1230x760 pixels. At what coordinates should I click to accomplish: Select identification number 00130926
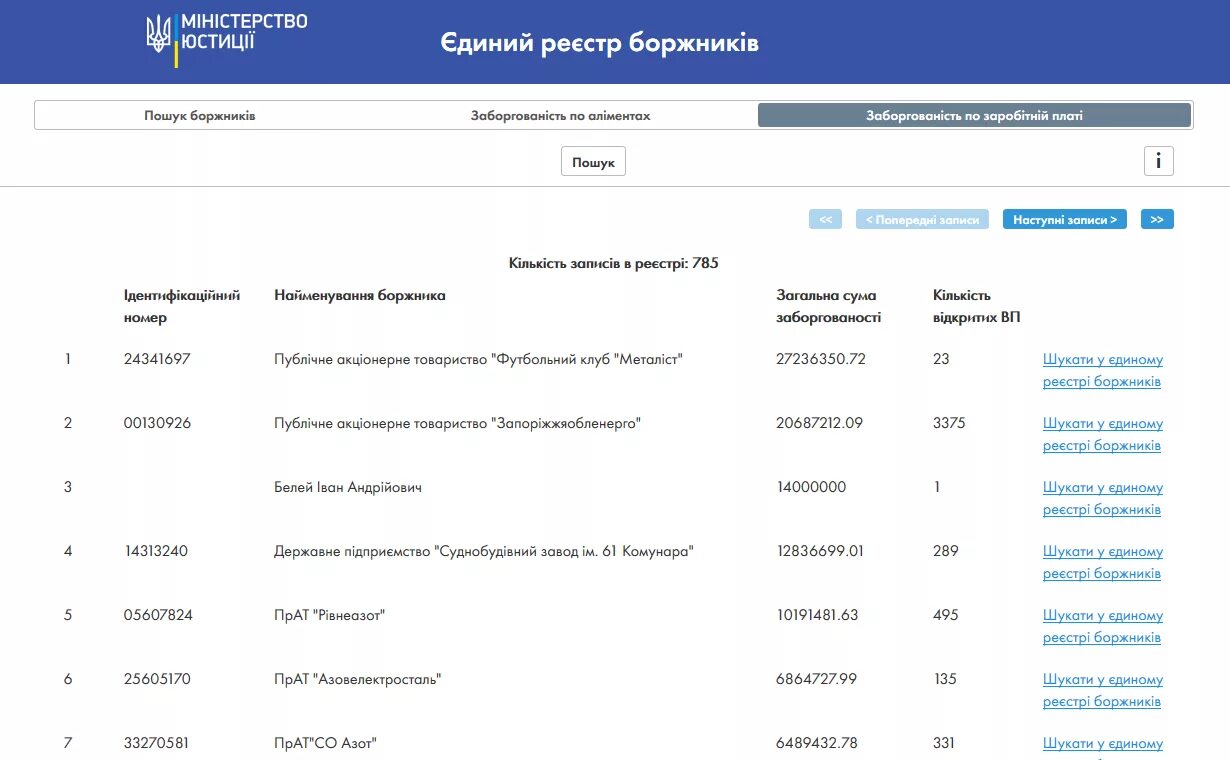(x=157, y=423)
